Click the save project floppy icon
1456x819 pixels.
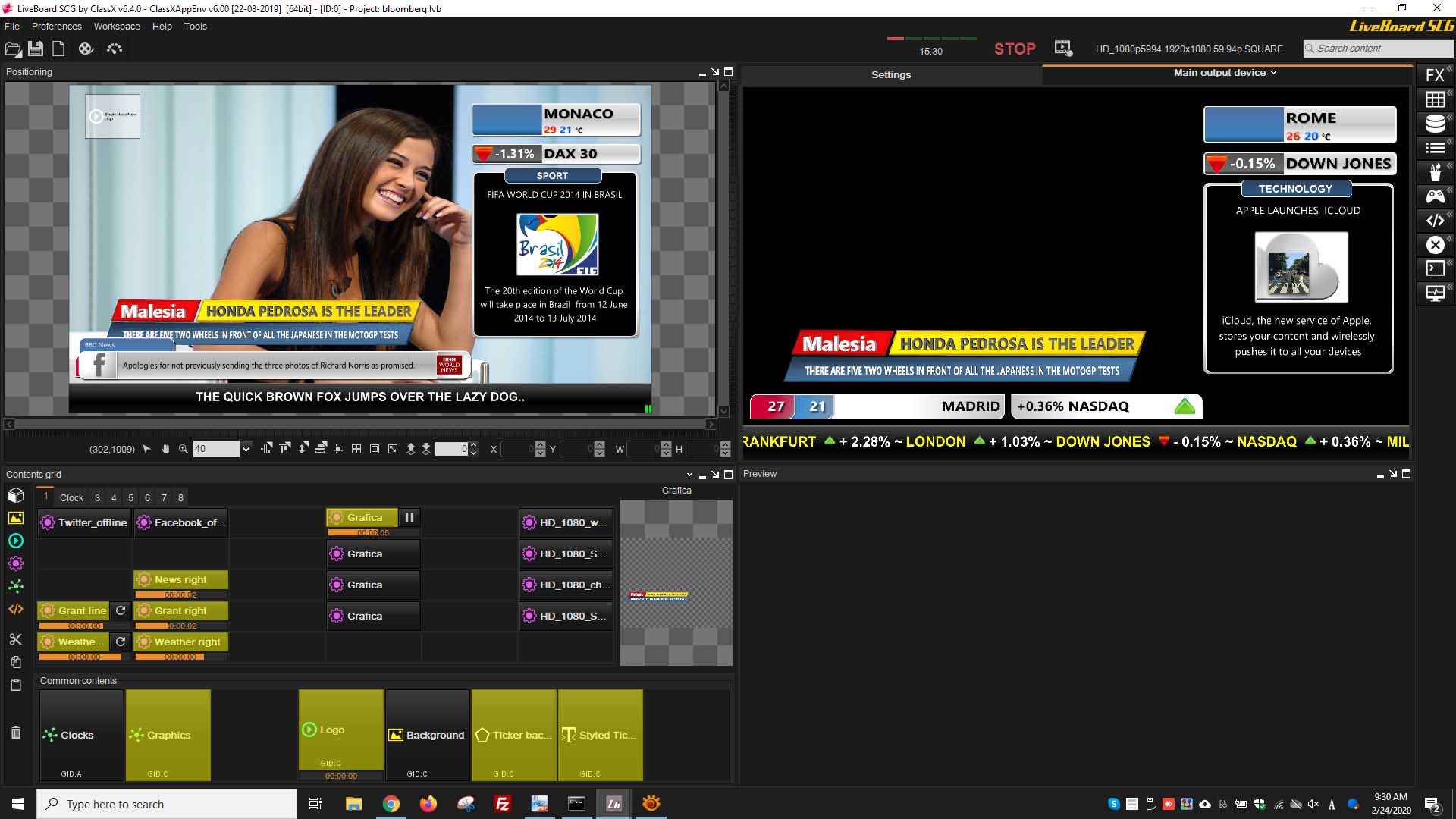tap(36, 49)
